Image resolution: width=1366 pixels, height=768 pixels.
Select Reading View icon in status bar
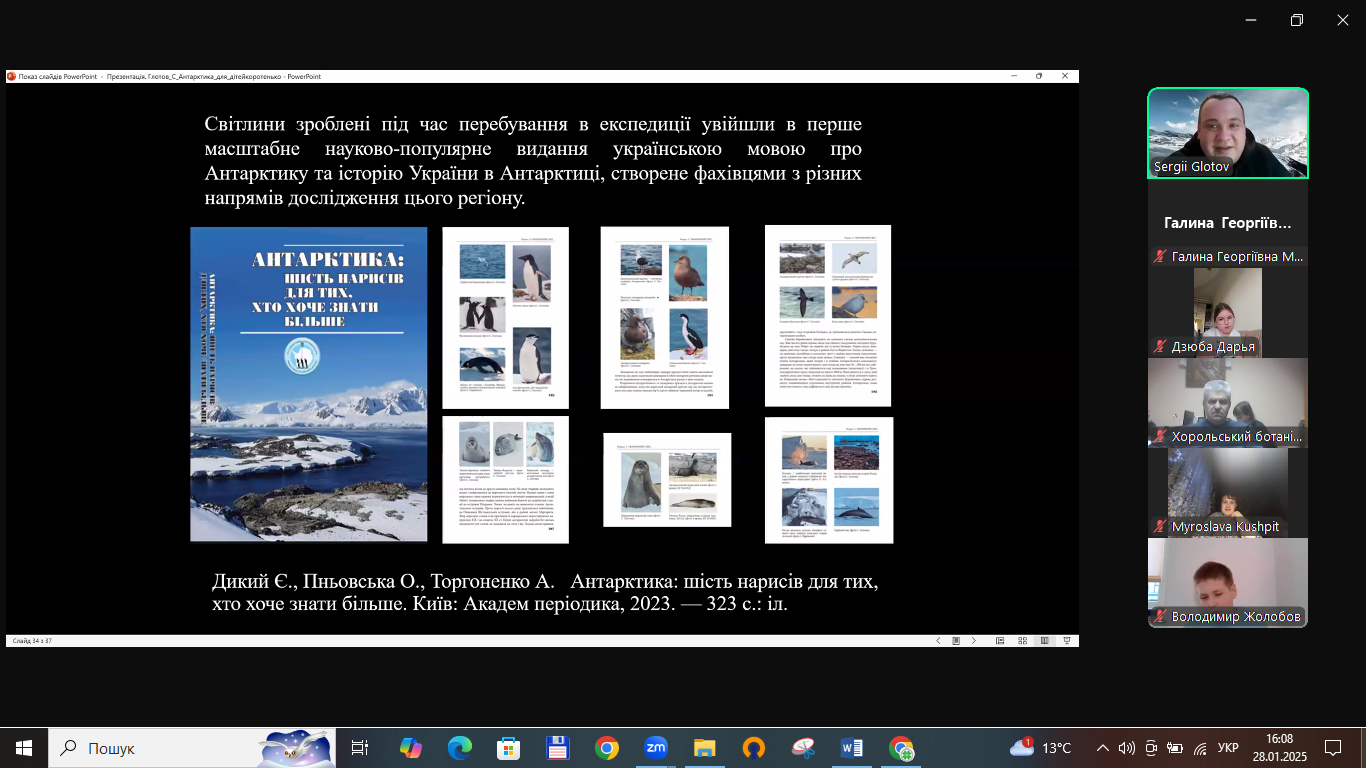coord(1045,641)
